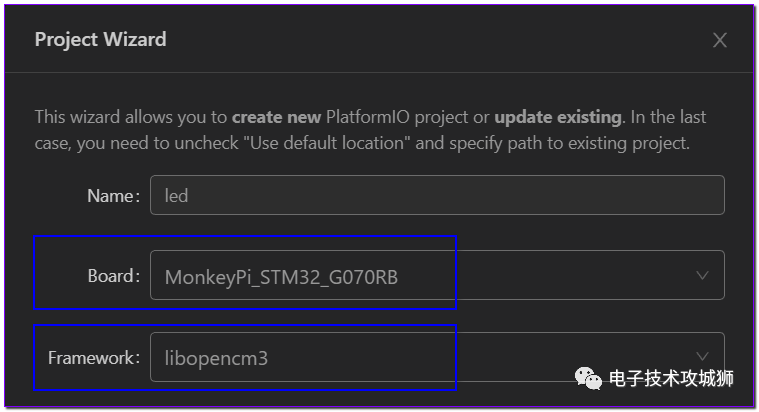The height and width of the screenshot is (412, 759).
Task: Focus the Name input field containing led
Action: 437,195
